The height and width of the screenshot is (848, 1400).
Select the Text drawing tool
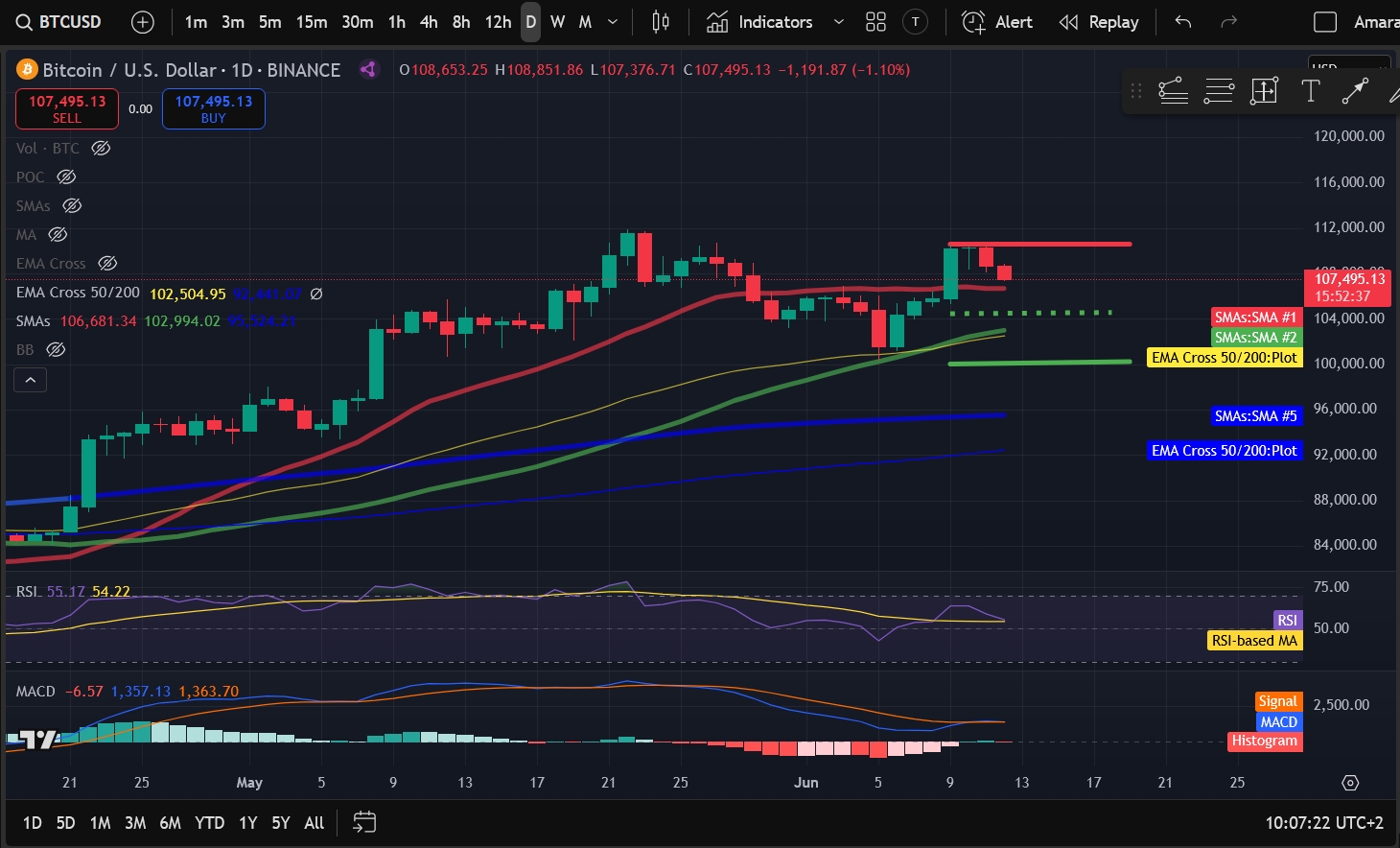[1310, 91]
